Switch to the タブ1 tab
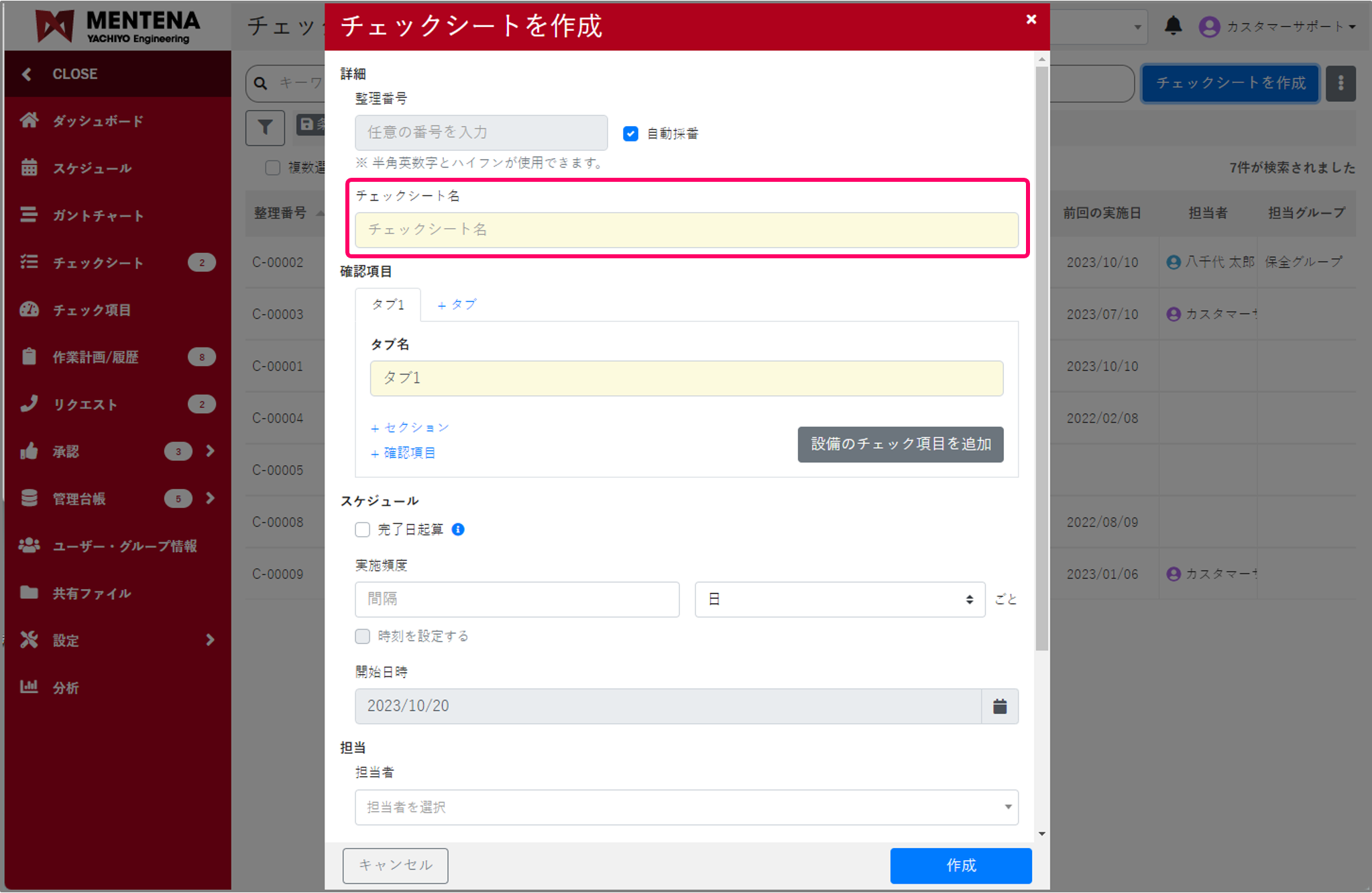The height and width of the screenshot is (893, 1372). (x=388, y=304)
